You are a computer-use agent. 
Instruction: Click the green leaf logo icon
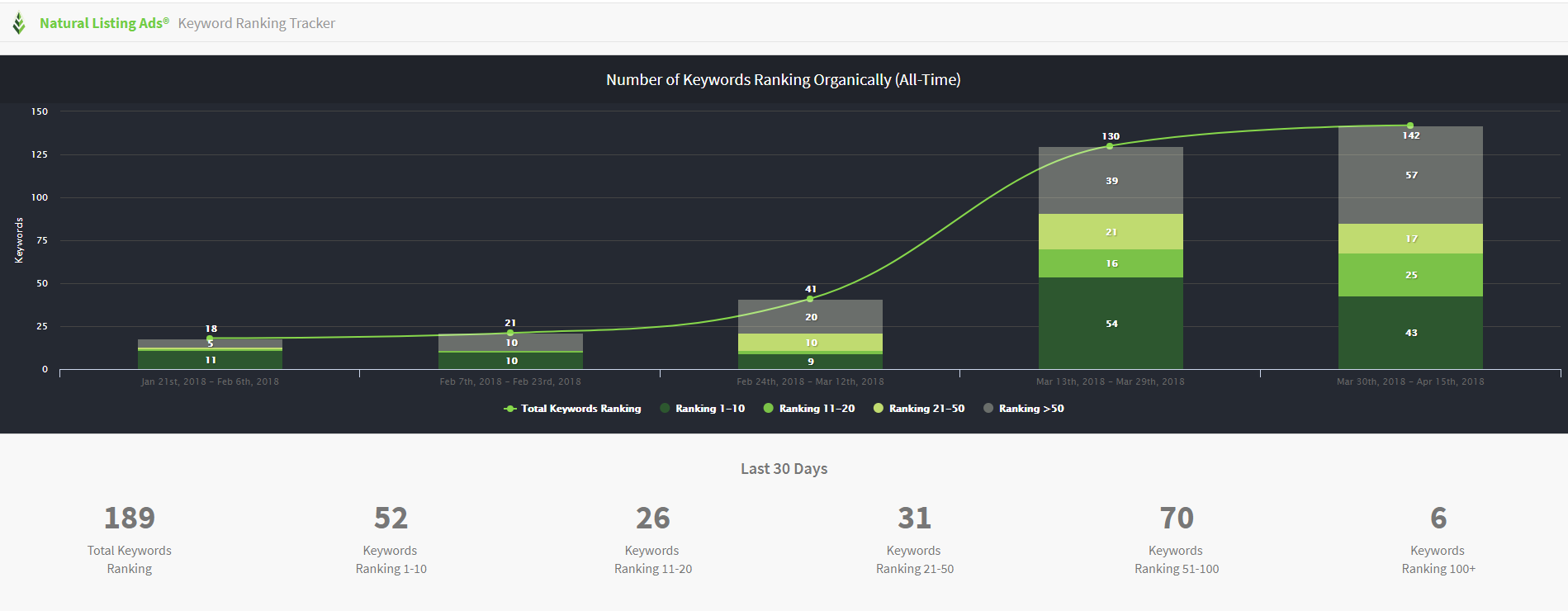point(19,23)
